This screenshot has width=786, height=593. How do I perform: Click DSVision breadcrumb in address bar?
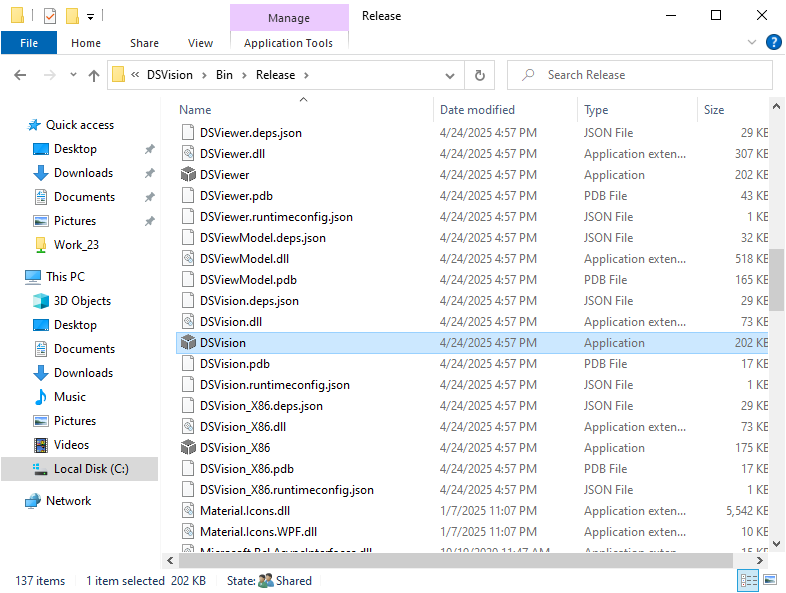click(x=169, y=75)
